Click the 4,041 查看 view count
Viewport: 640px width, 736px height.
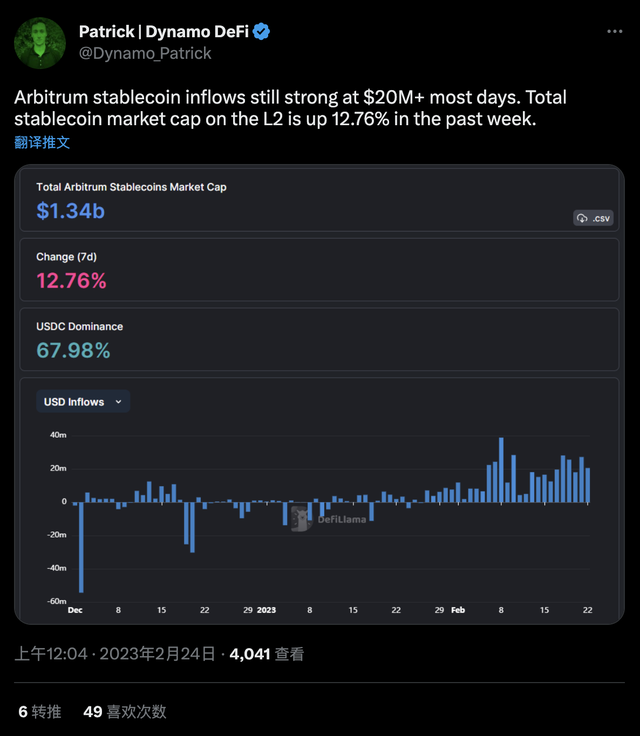[266, 654]
